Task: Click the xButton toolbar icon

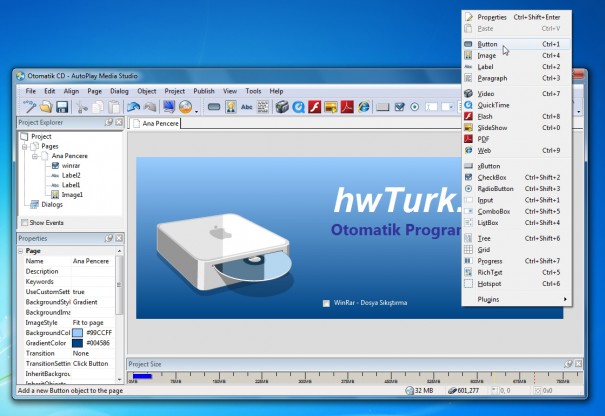Action: [x=382, y=107]
